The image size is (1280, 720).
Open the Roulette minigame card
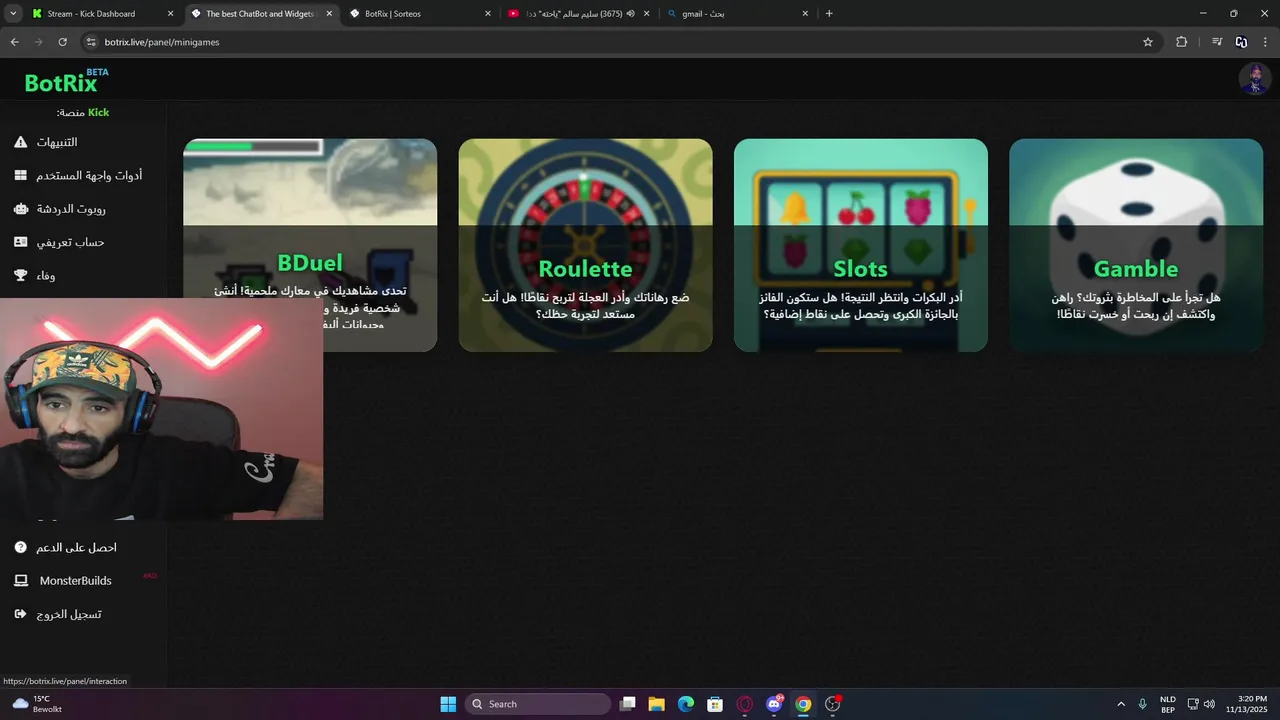[x=585, y=245]
